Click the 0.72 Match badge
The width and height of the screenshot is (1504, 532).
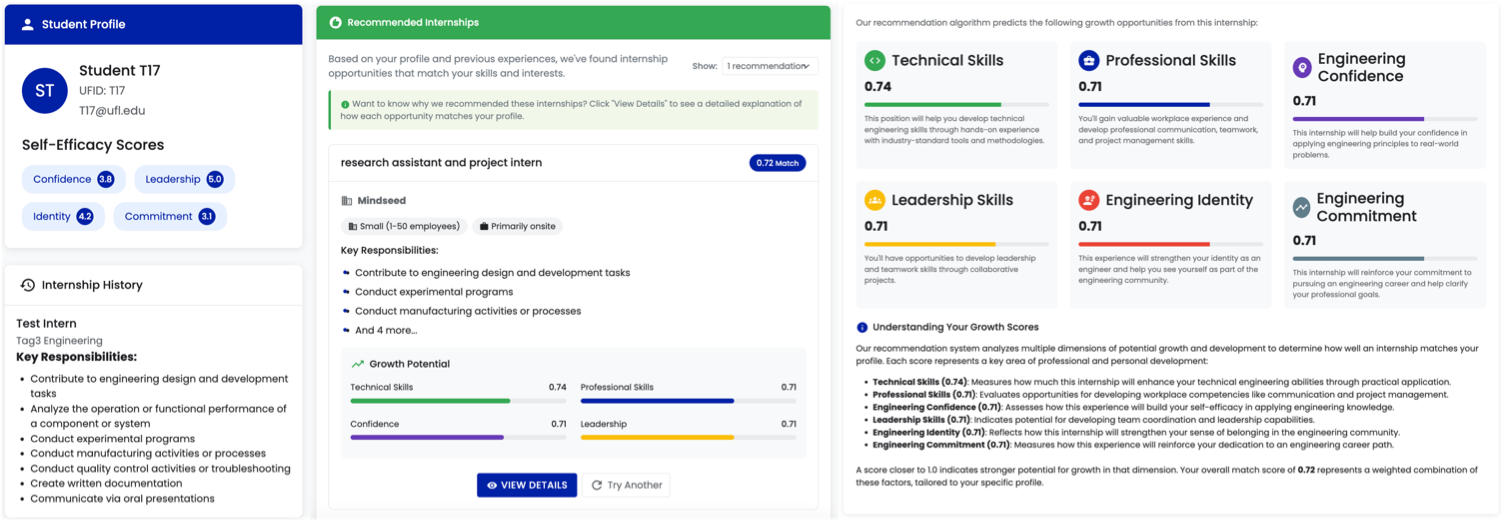tap(778, 163)
